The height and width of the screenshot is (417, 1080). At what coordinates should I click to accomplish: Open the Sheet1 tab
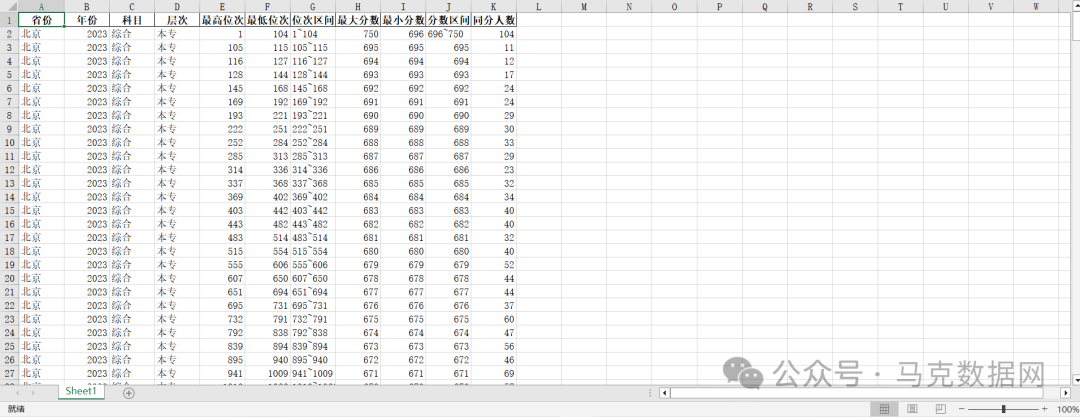click(x=81, y=391)
